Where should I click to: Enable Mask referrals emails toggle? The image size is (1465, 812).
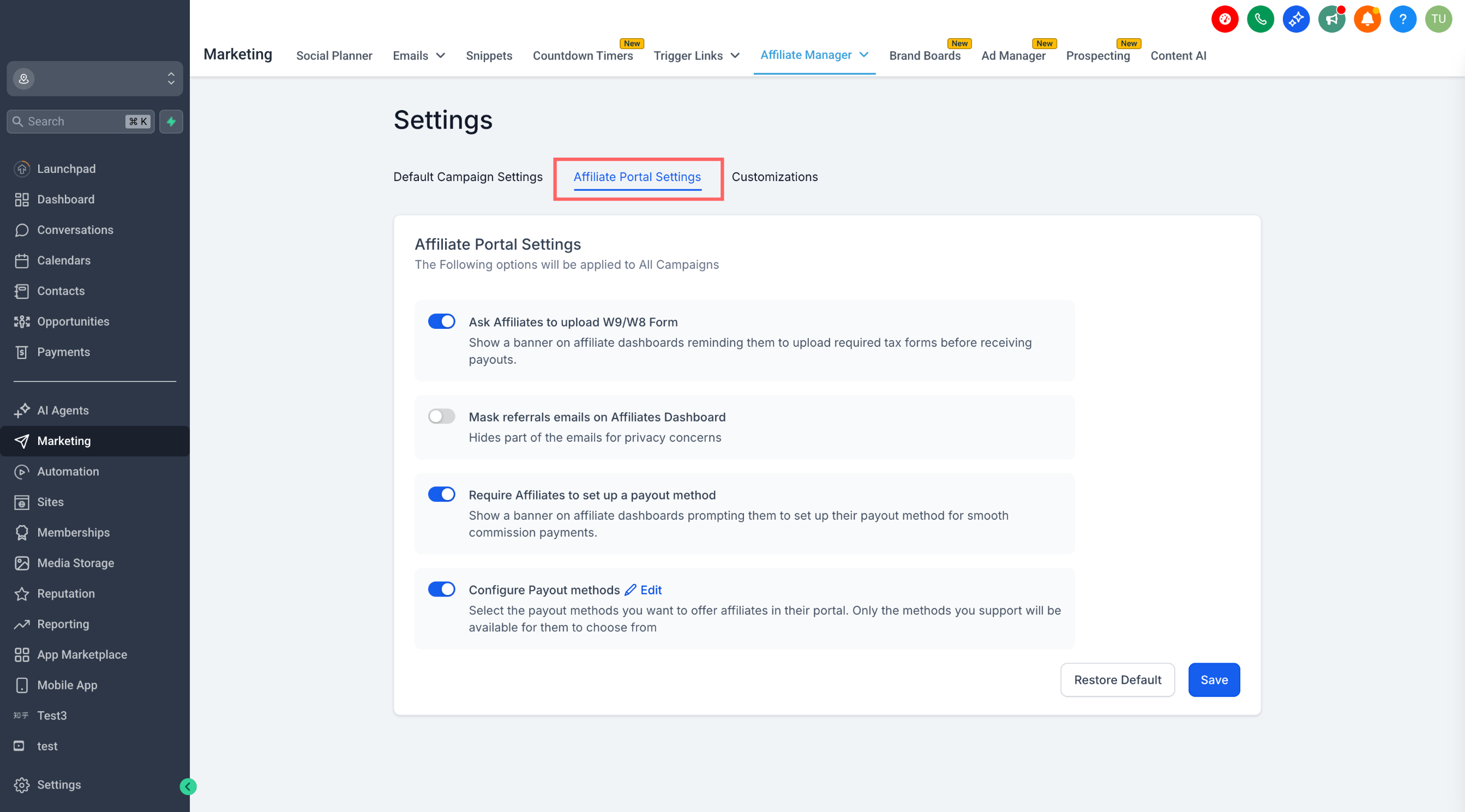pyautogui.click(x=441, y=416)
